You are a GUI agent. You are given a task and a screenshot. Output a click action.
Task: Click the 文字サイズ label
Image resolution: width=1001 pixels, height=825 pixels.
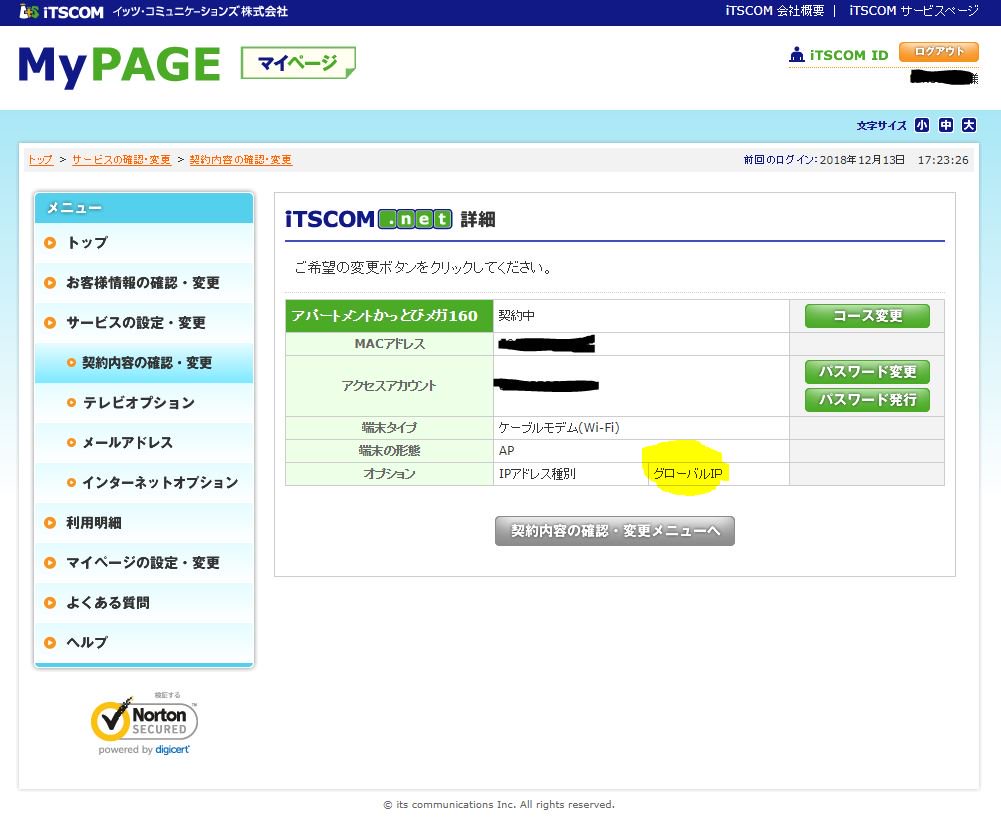[x=881, y=126]
